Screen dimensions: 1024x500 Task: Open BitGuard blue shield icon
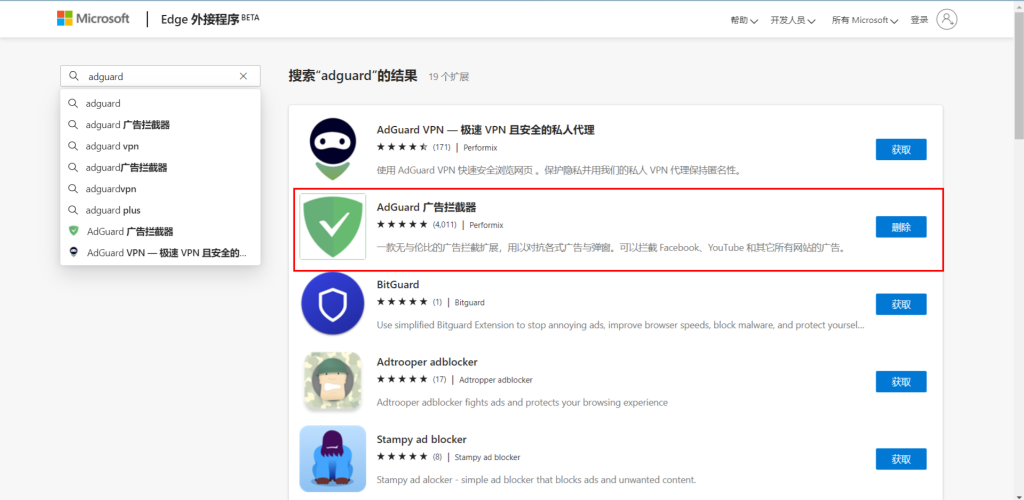click(x=332, y=304)
